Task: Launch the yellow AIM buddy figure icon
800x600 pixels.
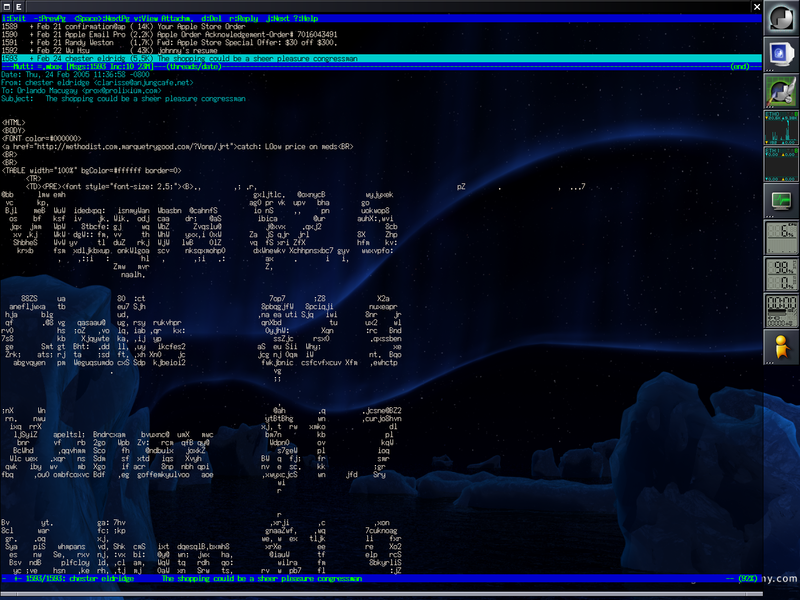Action: tap(781, 347)
